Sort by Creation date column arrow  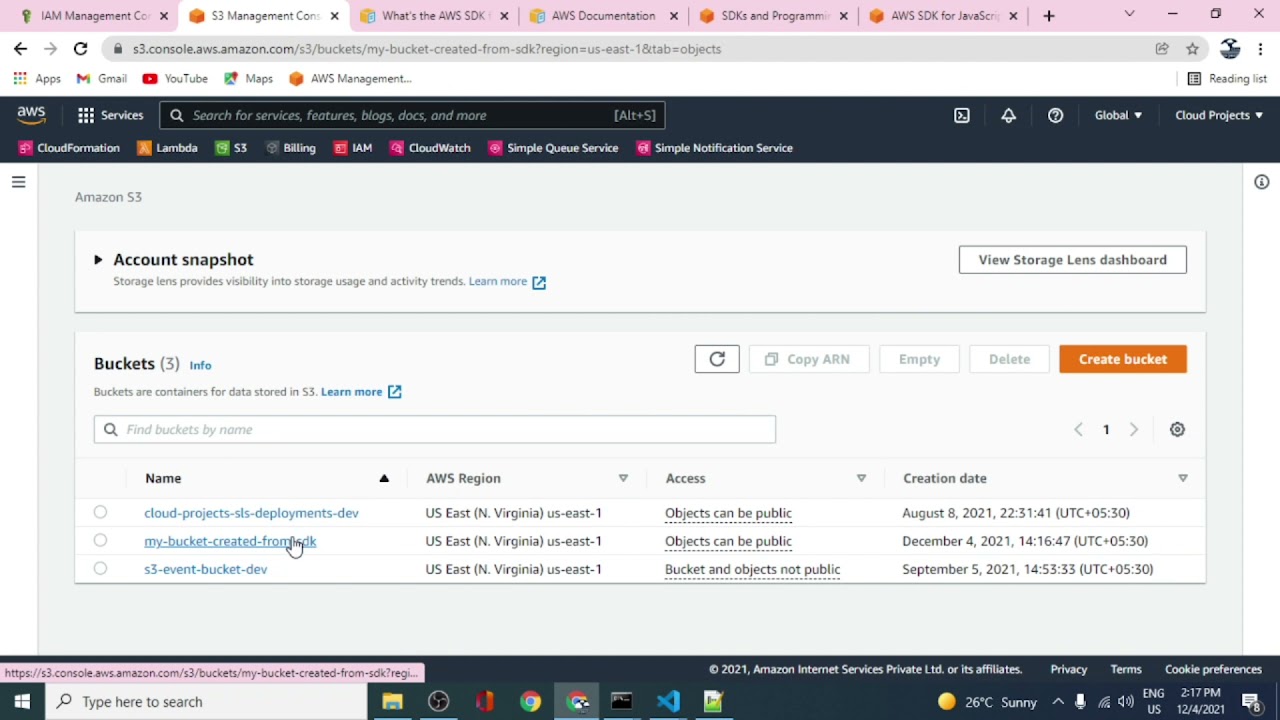1183,478
